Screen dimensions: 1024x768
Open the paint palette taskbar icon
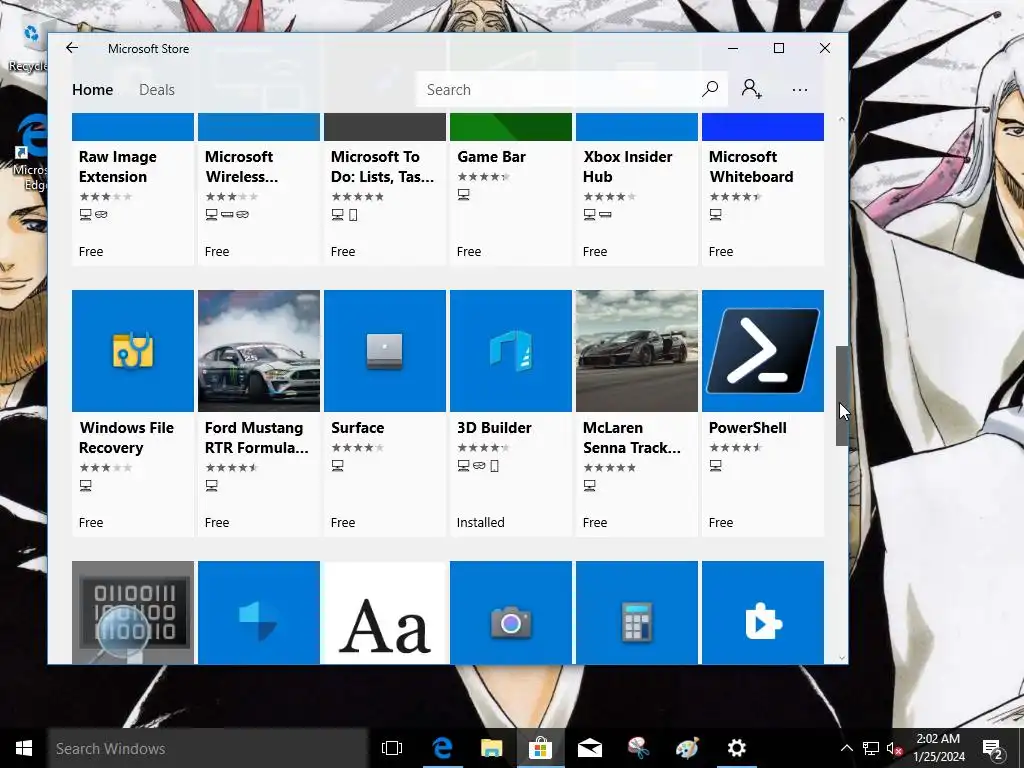(x=687, y=748)
